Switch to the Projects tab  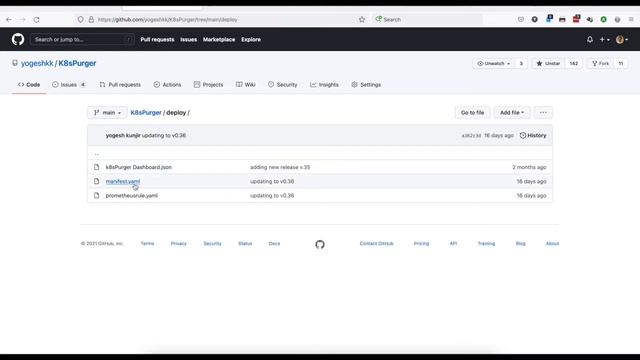tap(209, 85)
